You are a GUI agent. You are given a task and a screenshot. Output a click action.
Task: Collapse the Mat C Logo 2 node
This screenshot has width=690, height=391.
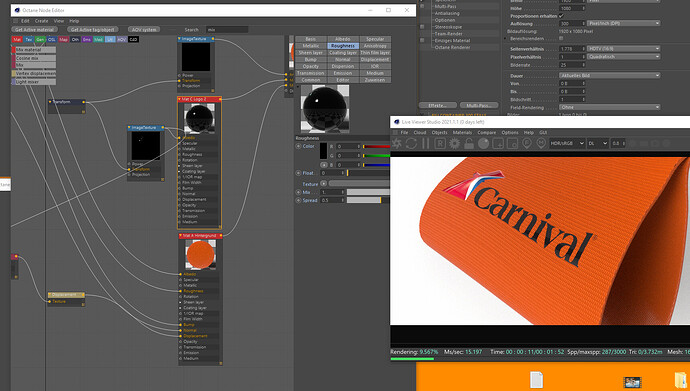[x=180, y=99]
